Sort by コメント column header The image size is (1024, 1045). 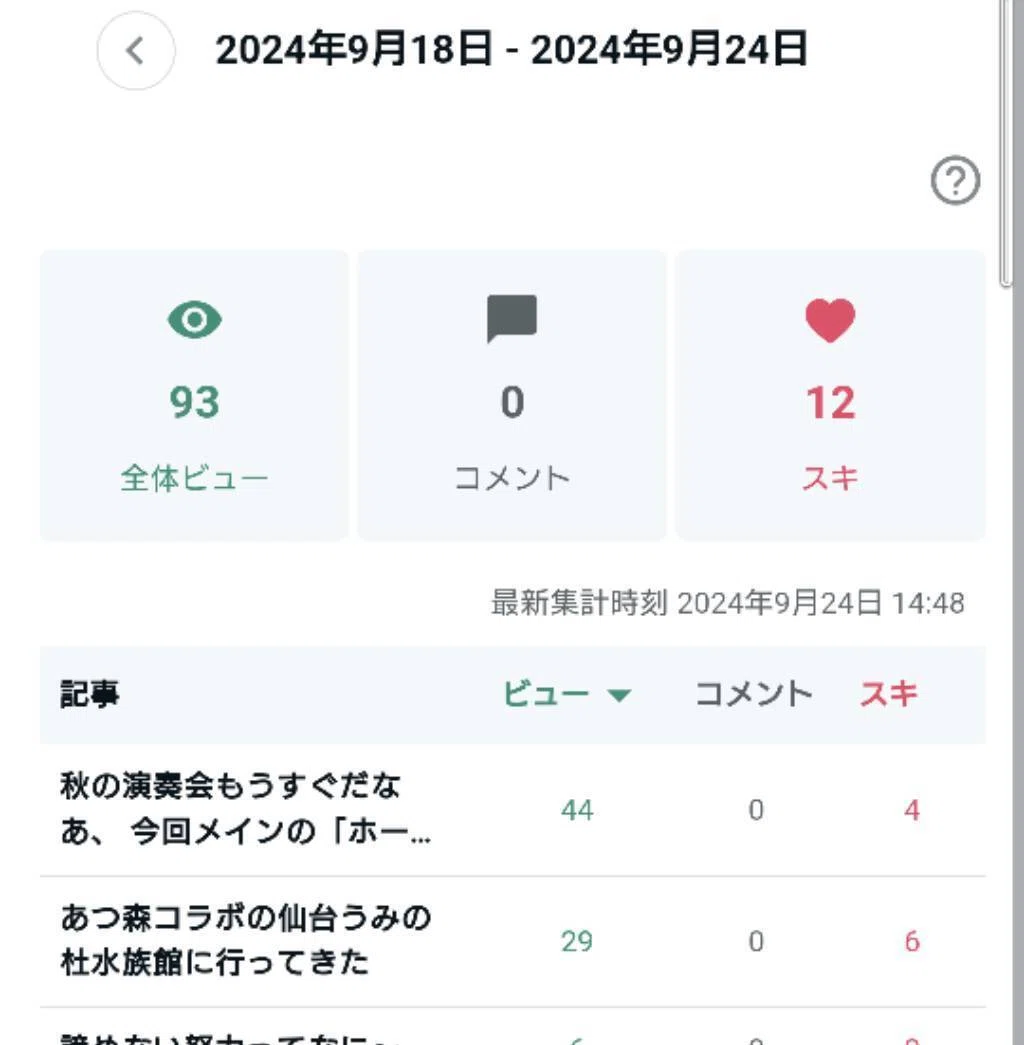coord(754,694)
